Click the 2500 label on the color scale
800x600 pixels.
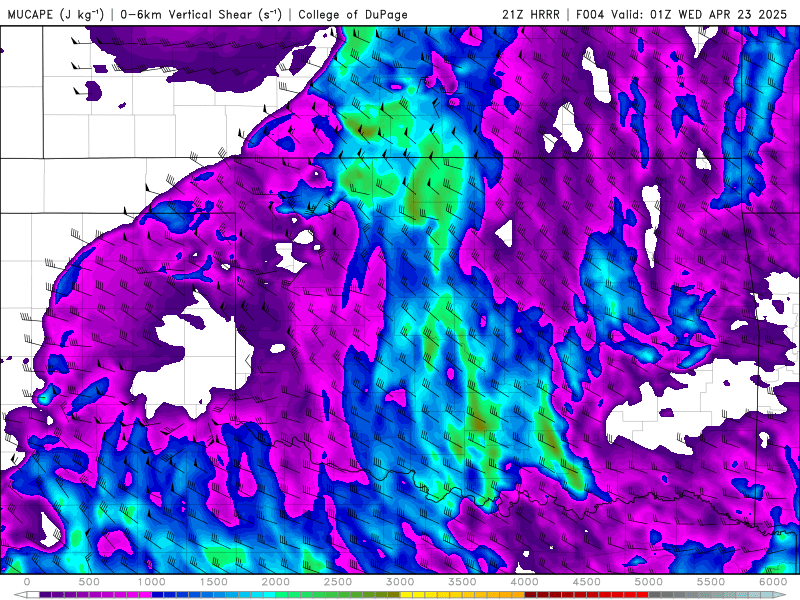click(338, 582)
